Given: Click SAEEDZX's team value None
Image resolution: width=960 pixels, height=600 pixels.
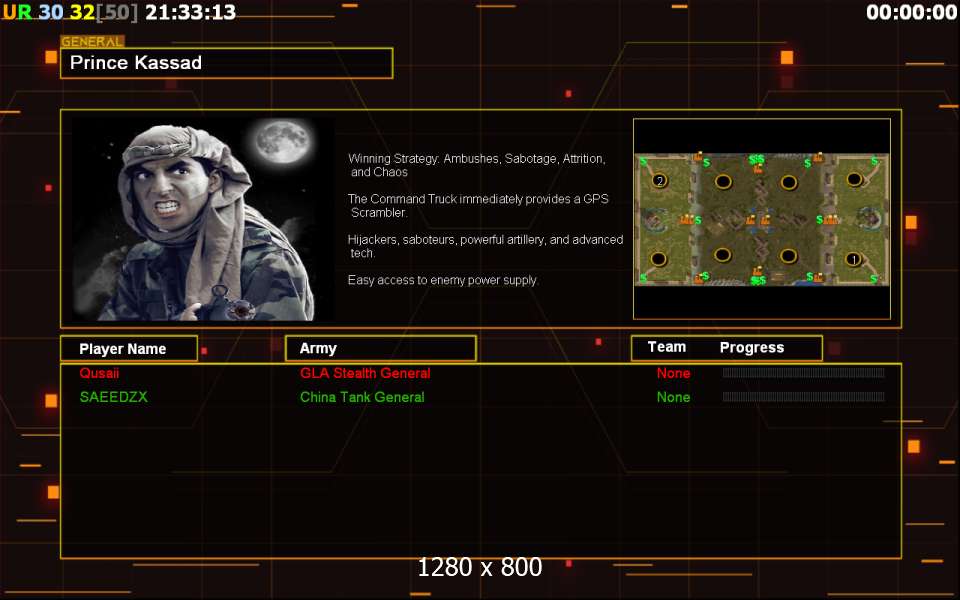Looking at the screenshot, I should 673,397.
